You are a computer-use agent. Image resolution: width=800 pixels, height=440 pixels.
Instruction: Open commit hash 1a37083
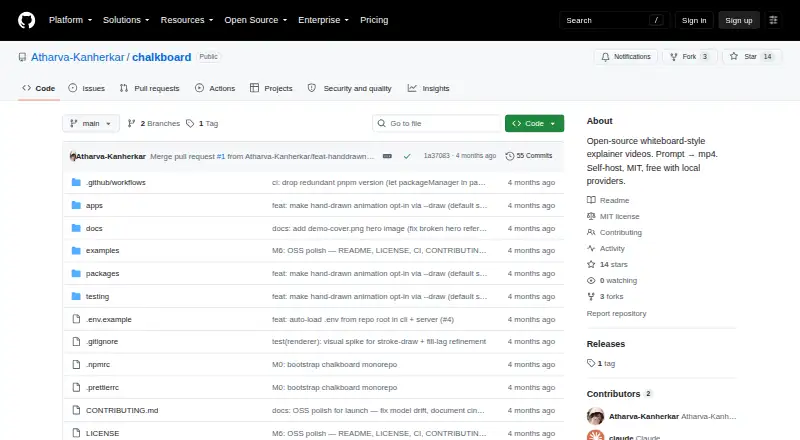[437, 156]
